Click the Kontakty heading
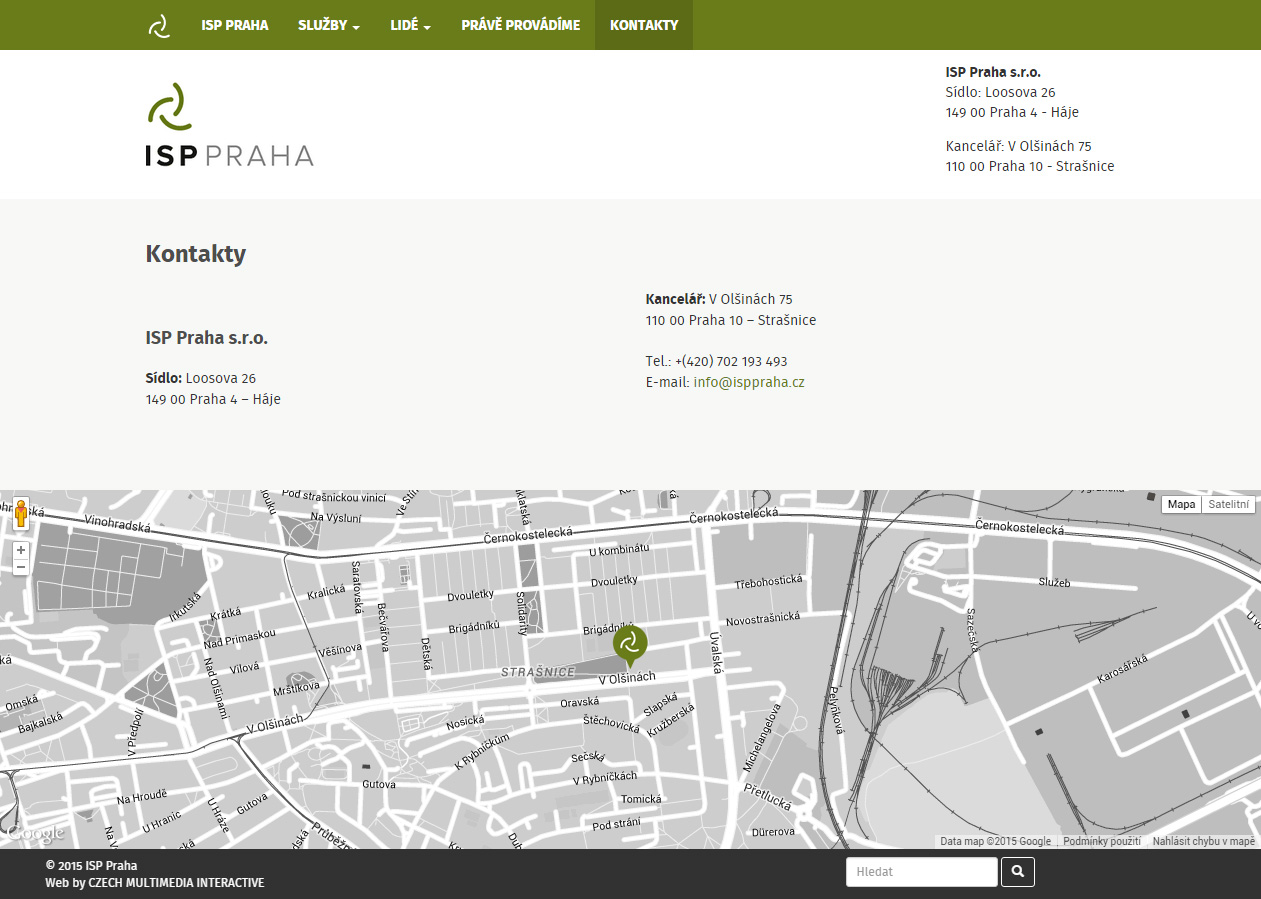This screenshot has width=1261, height=899. pos(196,254)
